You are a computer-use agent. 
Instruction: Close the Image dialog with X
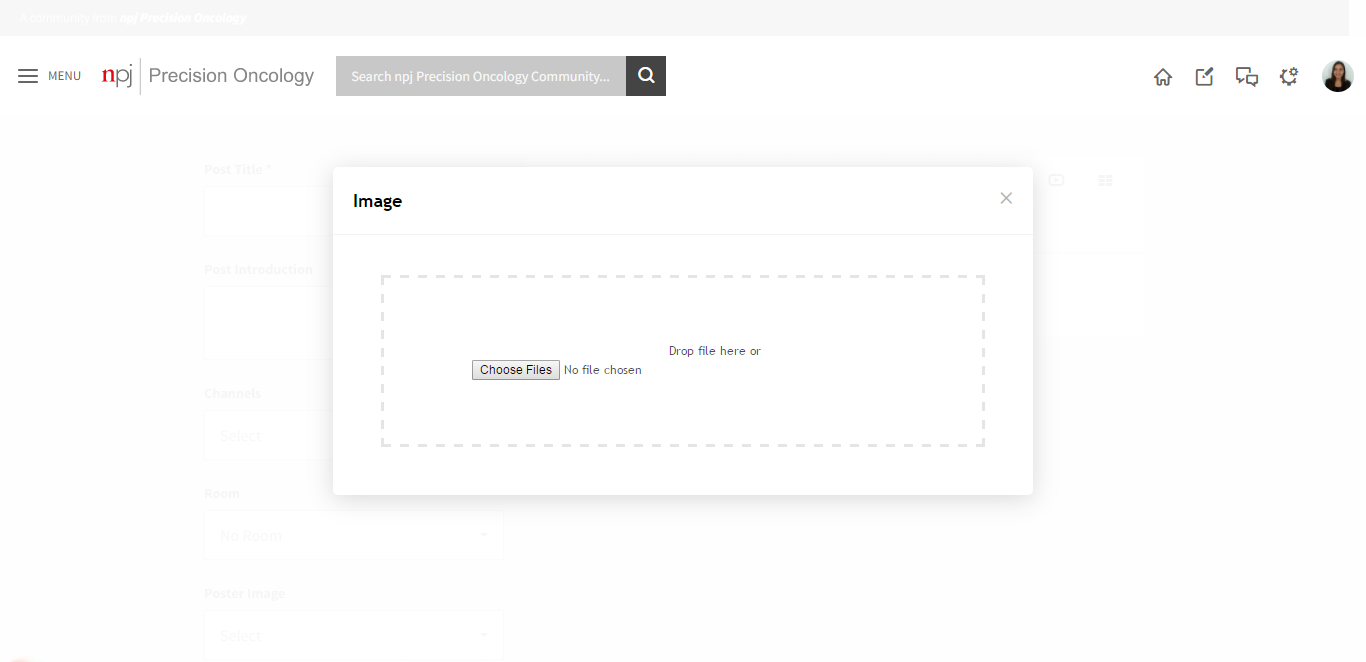(x=1006, y=198)
